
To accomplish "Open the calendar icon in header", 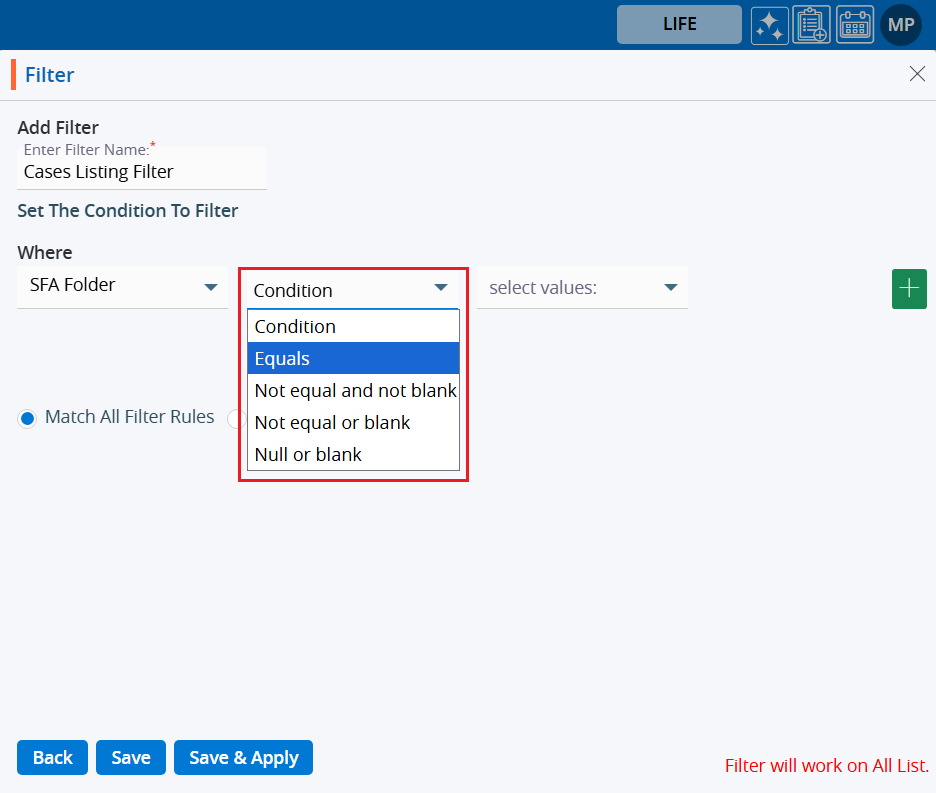I will point(854,25).
